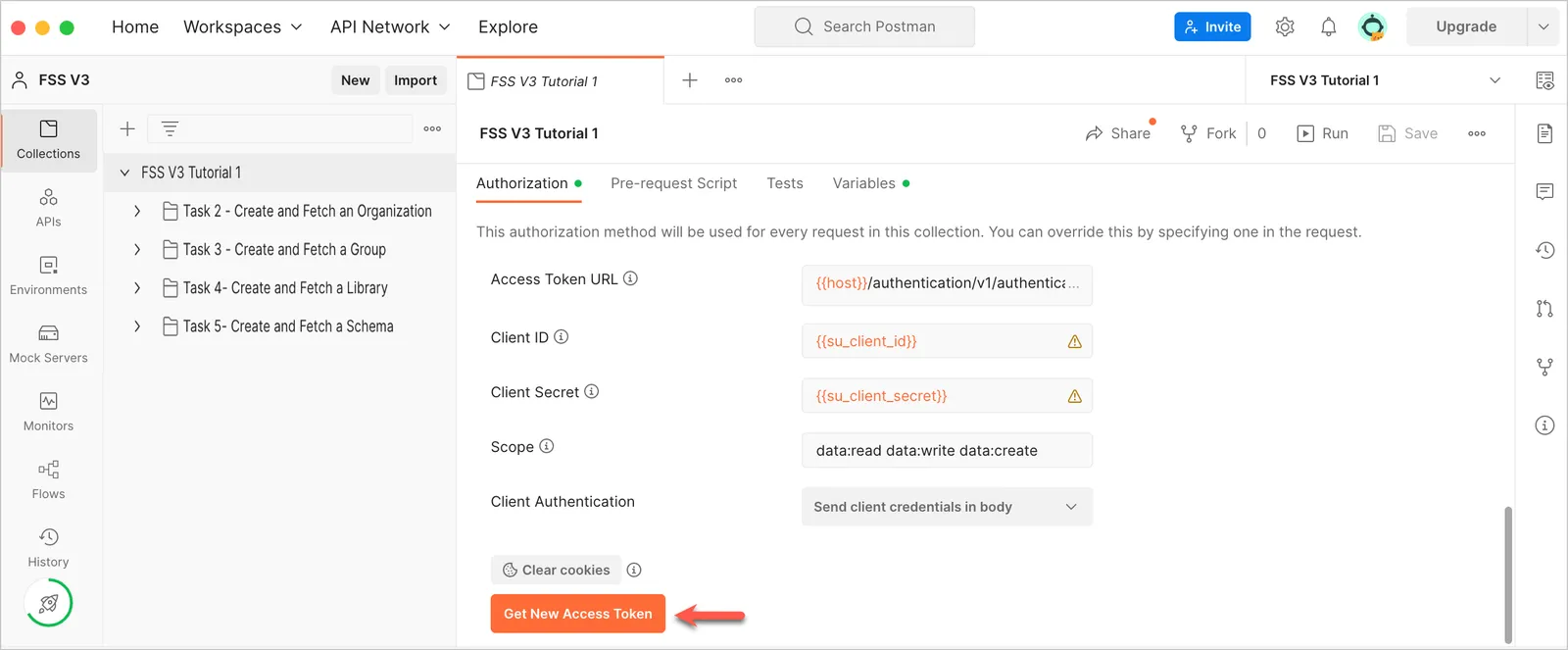Click the New button in workspace header
The image size is (1568, 650).
click(355, 80)
